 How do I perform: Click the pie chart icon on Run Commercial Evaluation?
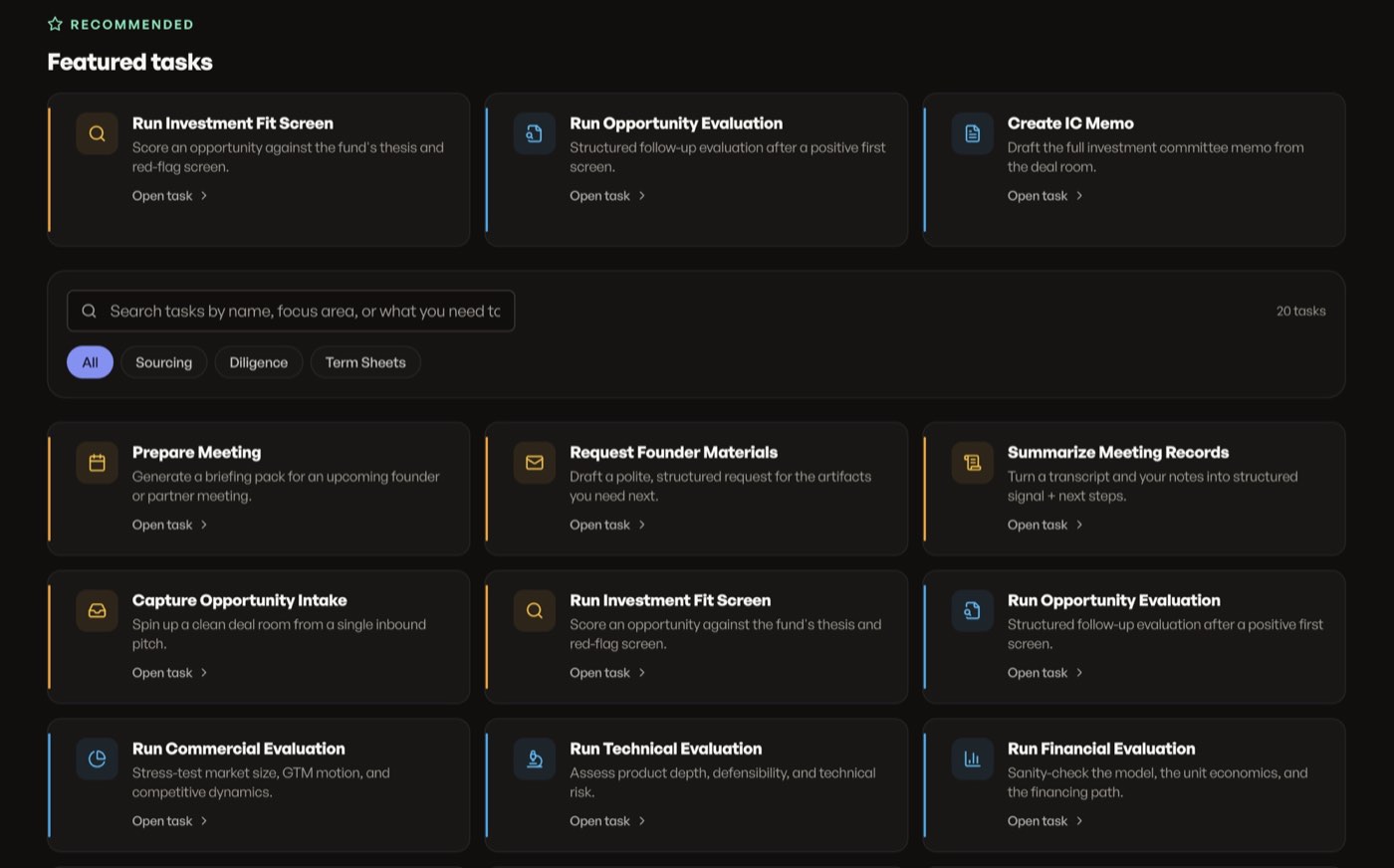click(97, 759)
